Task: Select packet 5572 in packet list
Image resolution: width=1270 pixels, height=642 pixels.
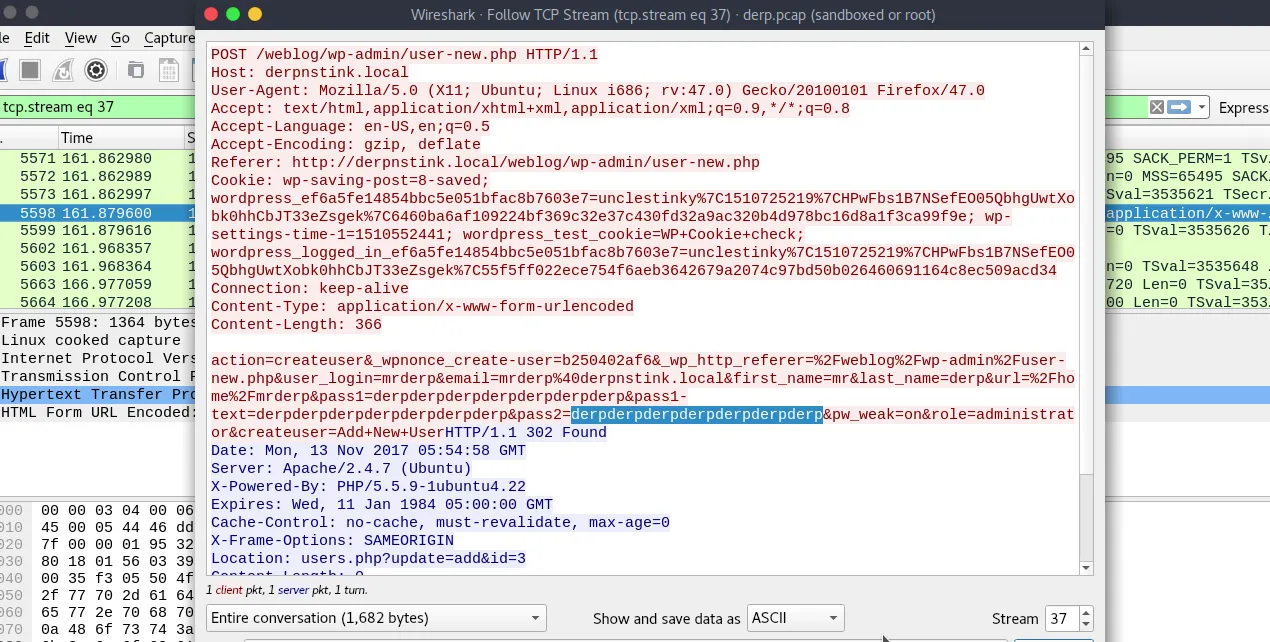Action: [98, 177]
